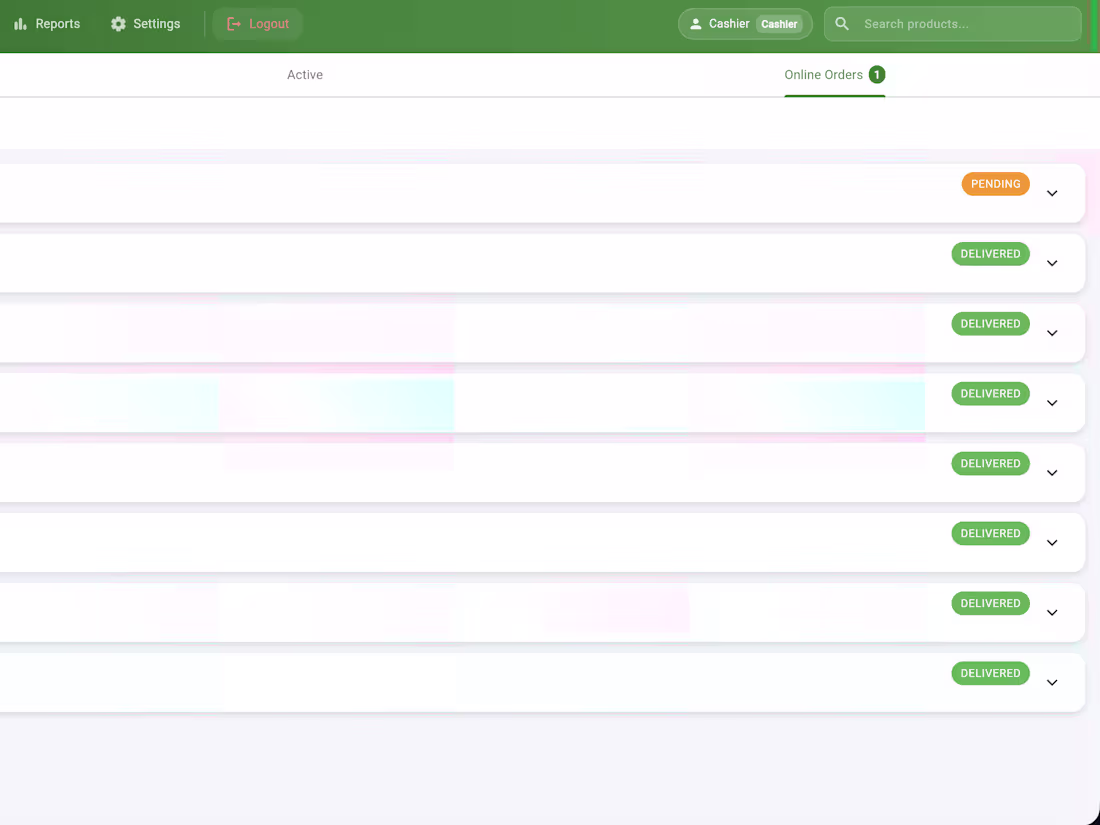
Task: Expand the PENDING order row chevron
Action: pyautogui.click(x=1052, y=193)
